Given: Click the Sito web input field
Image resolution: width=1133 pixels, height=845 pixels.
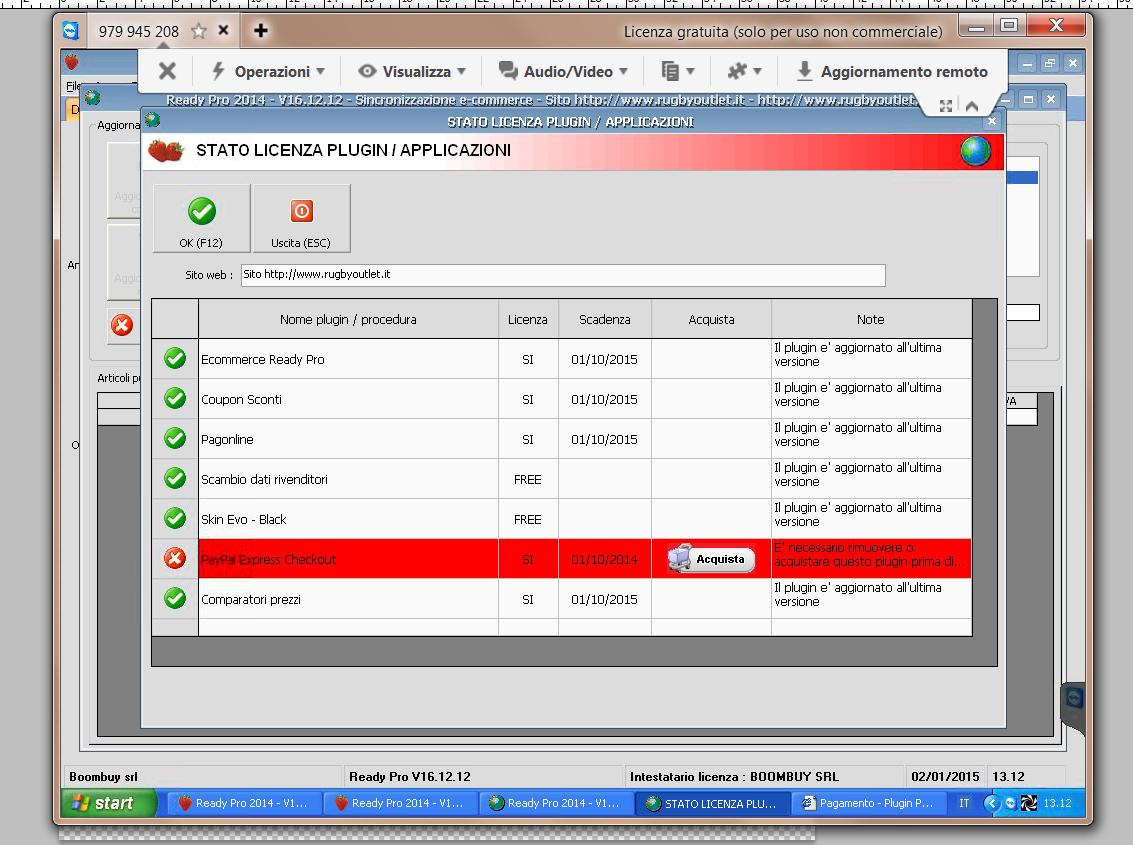Looking at the screenshot, I should (563, 275).
